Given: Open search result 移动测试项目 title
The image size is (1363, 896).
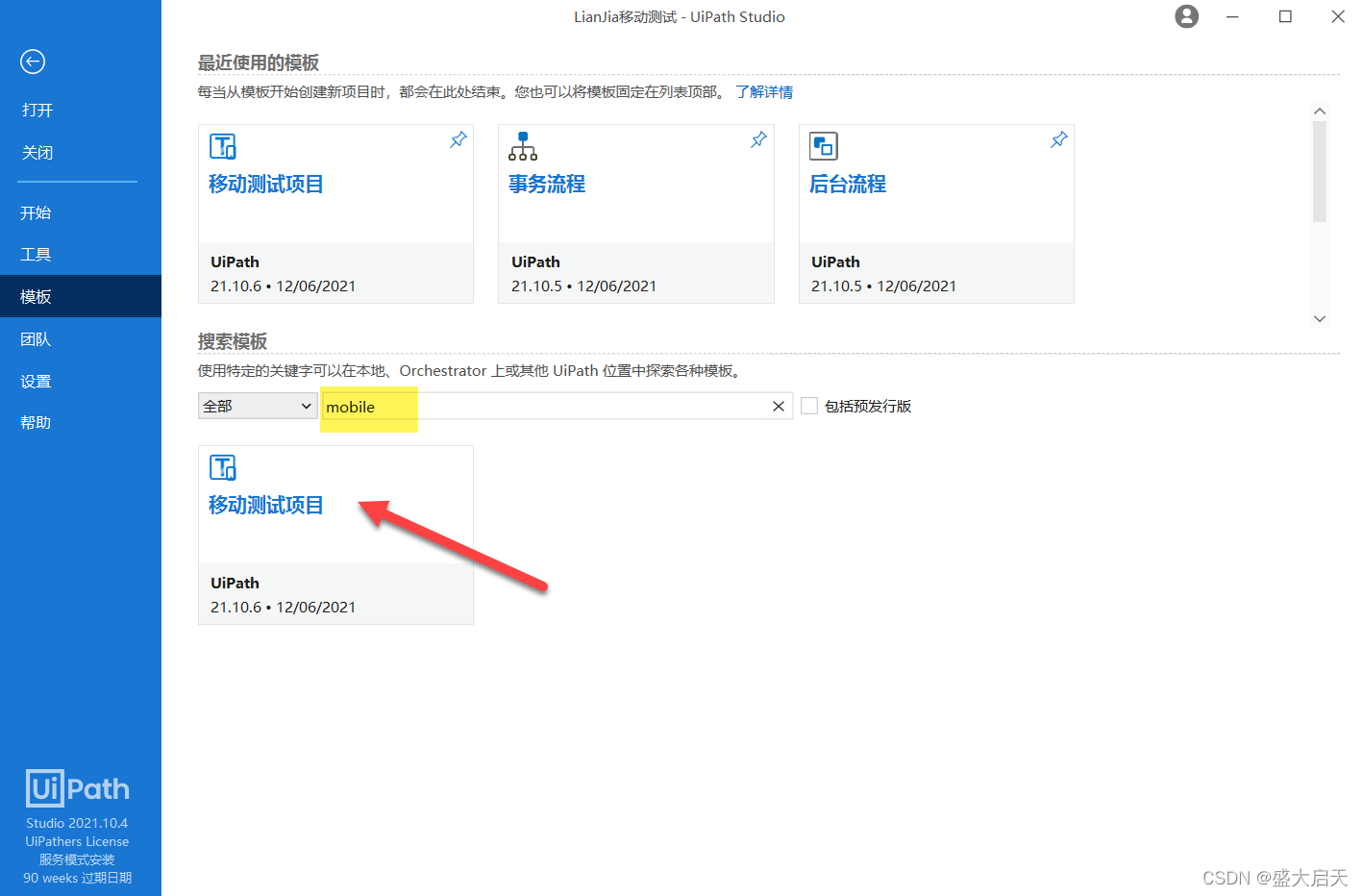Looking at the screenshot, I should tap(266, 505).
